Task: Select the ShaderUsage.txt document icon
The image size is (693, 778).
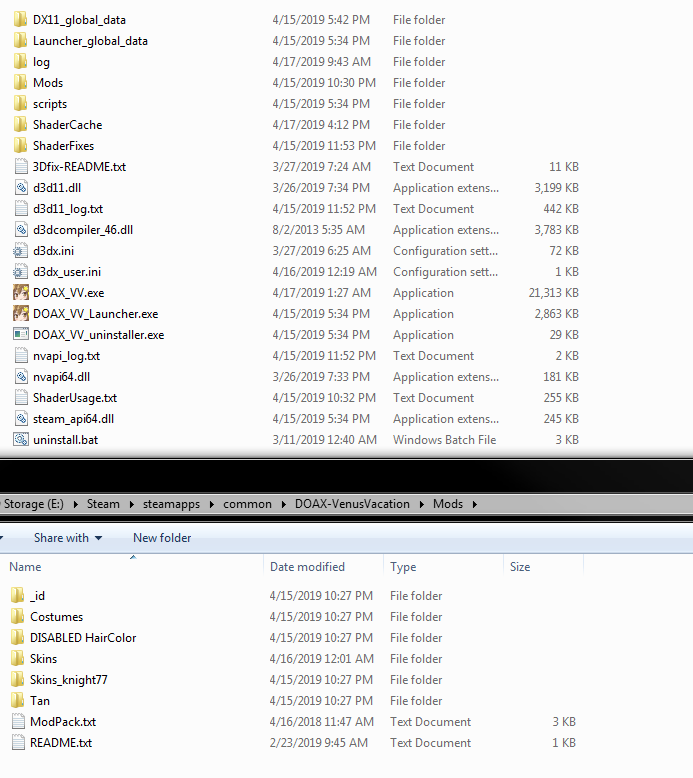Action: click(20, 397)
